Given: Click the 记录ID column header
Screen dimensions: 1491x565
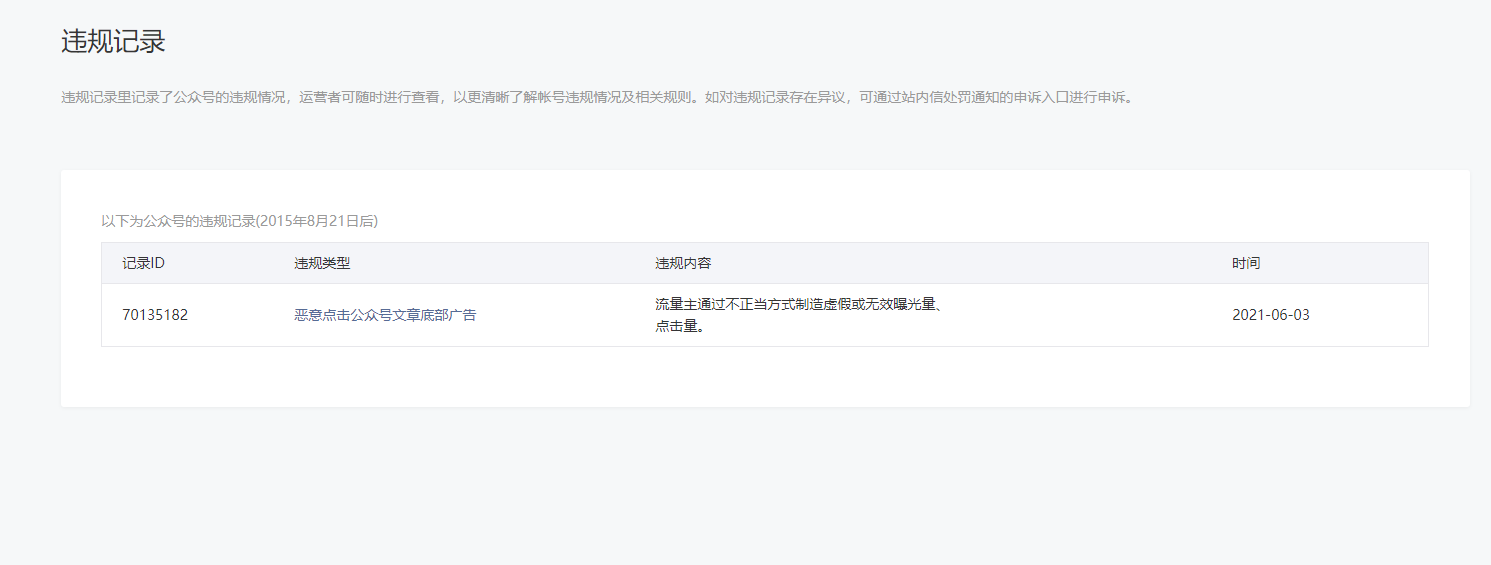Looking at the screenshot, I should [x=144, y=263].
